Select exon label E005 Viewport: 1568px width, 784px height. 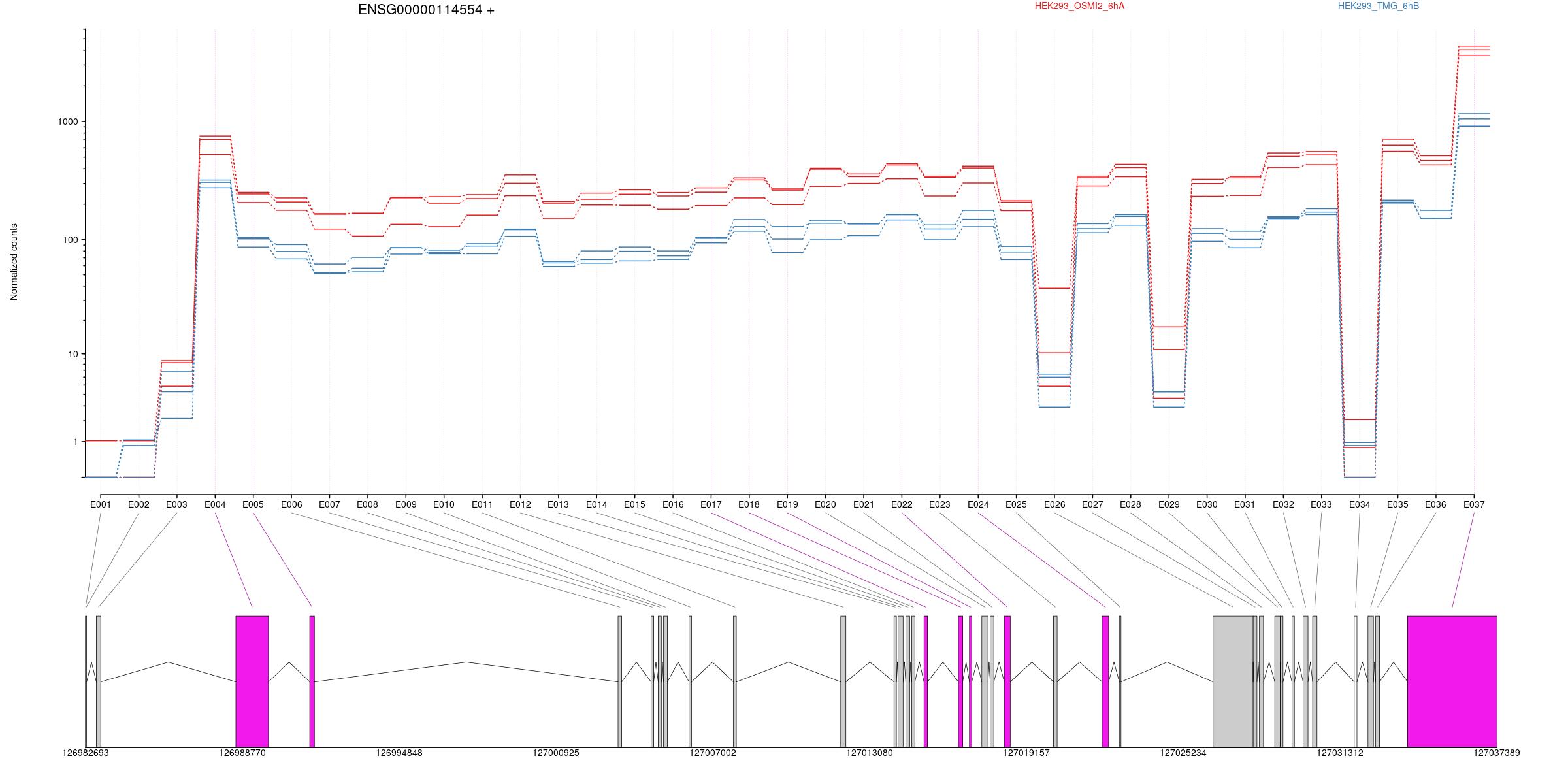253,504
